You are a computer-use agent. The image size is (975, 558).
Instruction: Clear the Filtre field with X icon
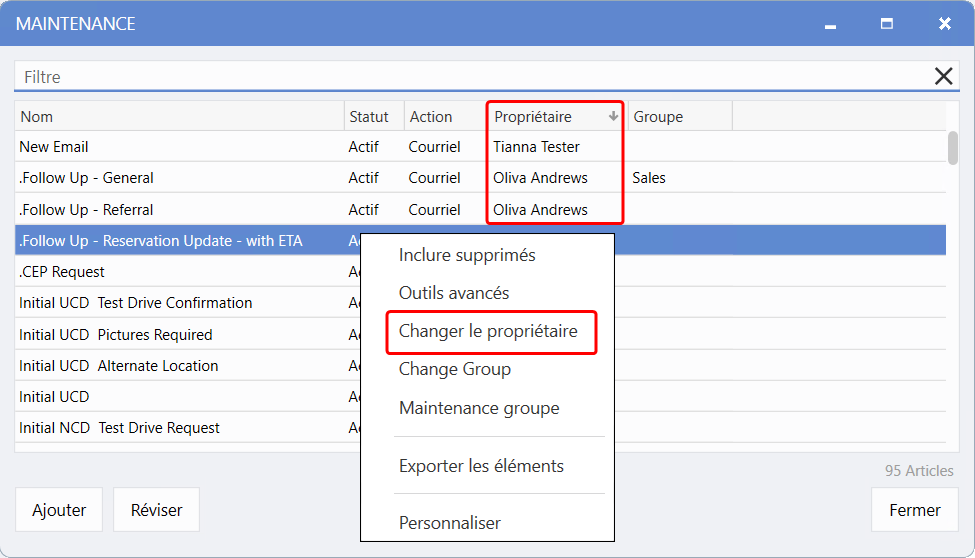point(943,77)
